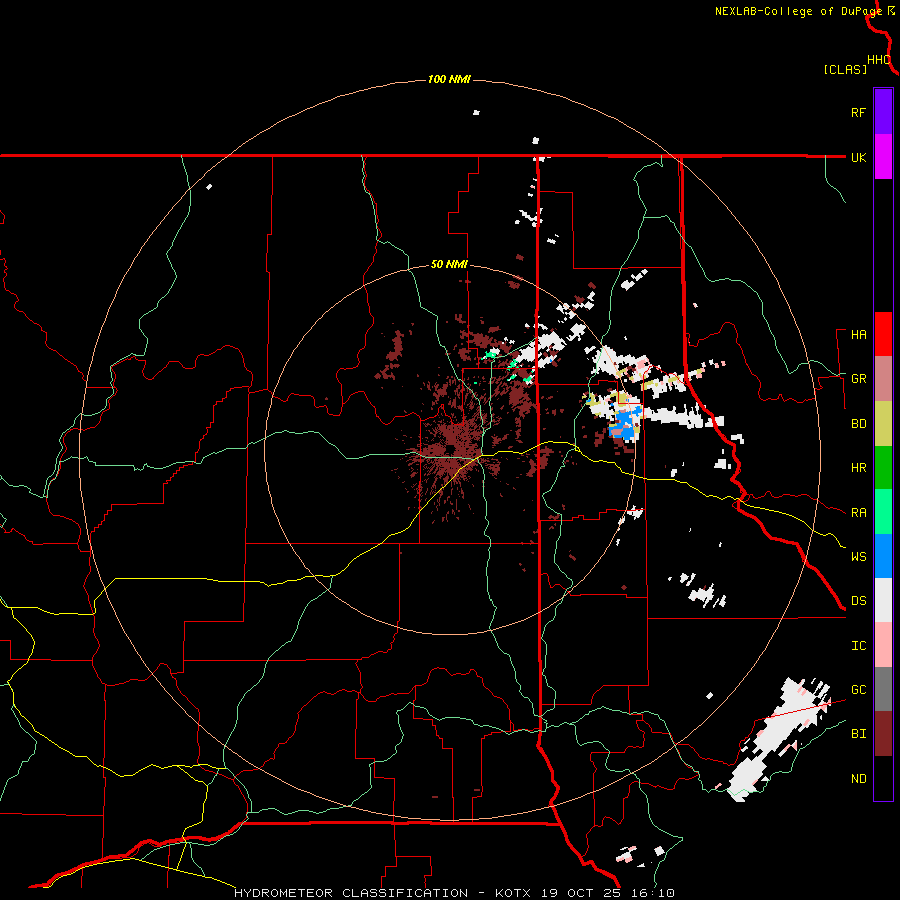
Task: Click the WS legend label
Action: coord(858,557)
